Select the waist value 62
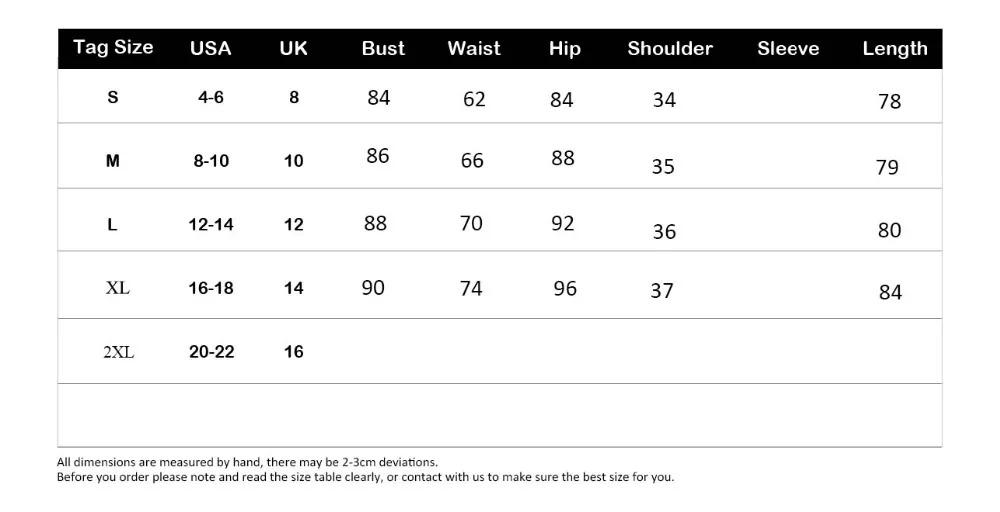Viewport: 1000px width, 512px height. pos(474,99)
